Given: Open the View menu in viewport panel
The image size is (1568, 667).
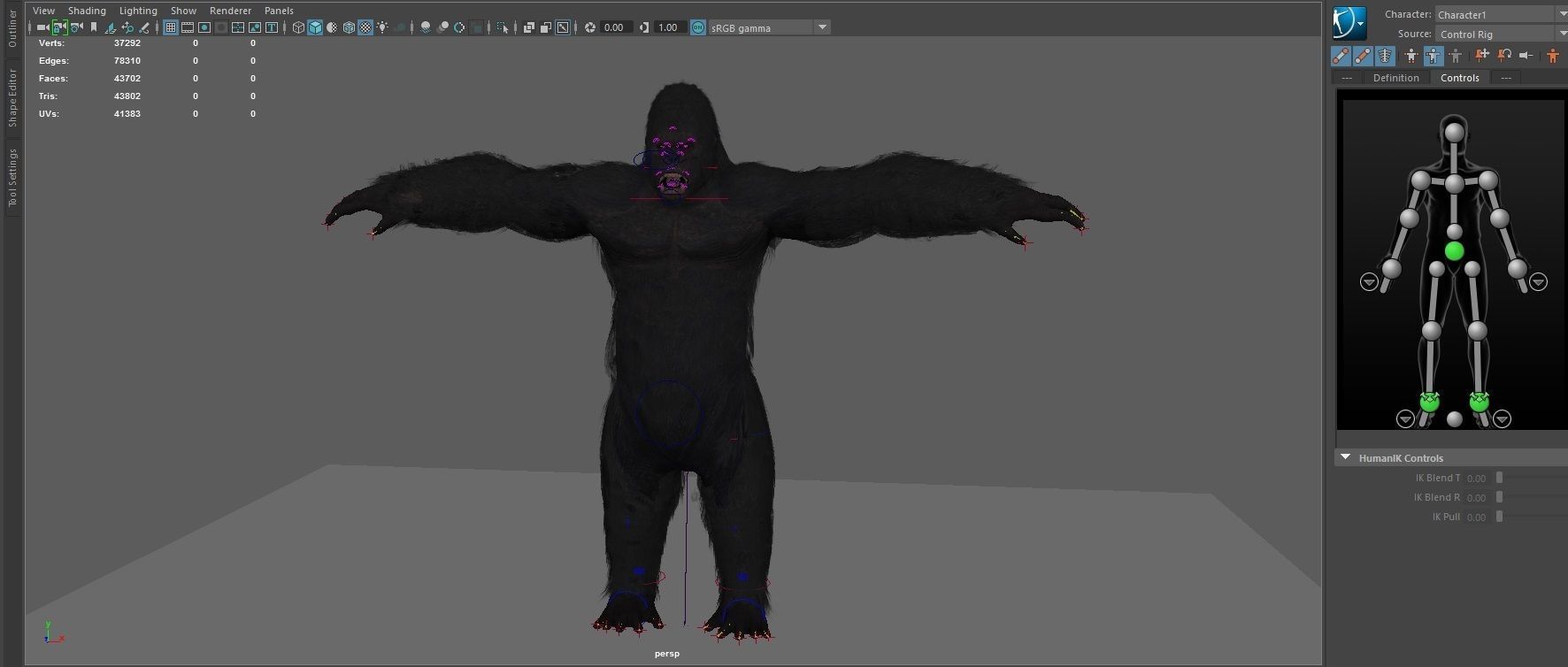Looking at the screenshot, I should pyautogui.click(x=43, y=11).
